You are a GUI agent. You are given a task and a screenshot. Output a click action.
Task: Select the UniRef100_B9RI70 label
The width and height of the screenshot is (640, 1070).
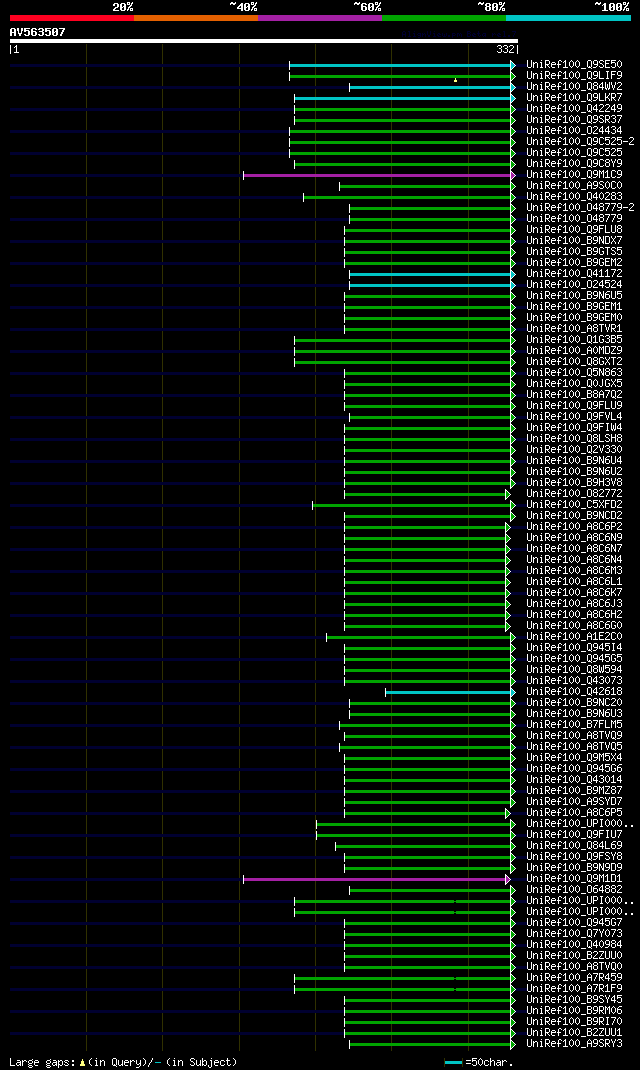click(574, 1022)
